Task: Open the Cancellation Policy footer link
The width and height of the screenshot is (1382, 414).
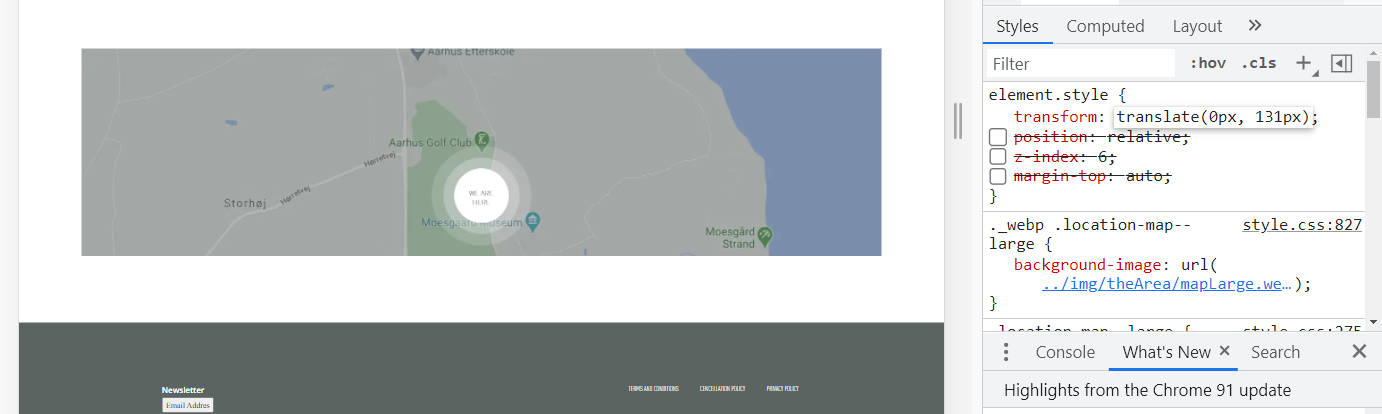Action: click(x=722, y=388)
